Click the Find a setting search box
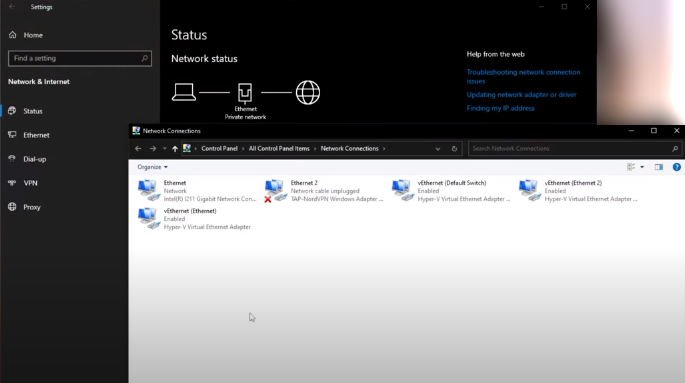The image size is (685, 383). click(x=80, y=58)
